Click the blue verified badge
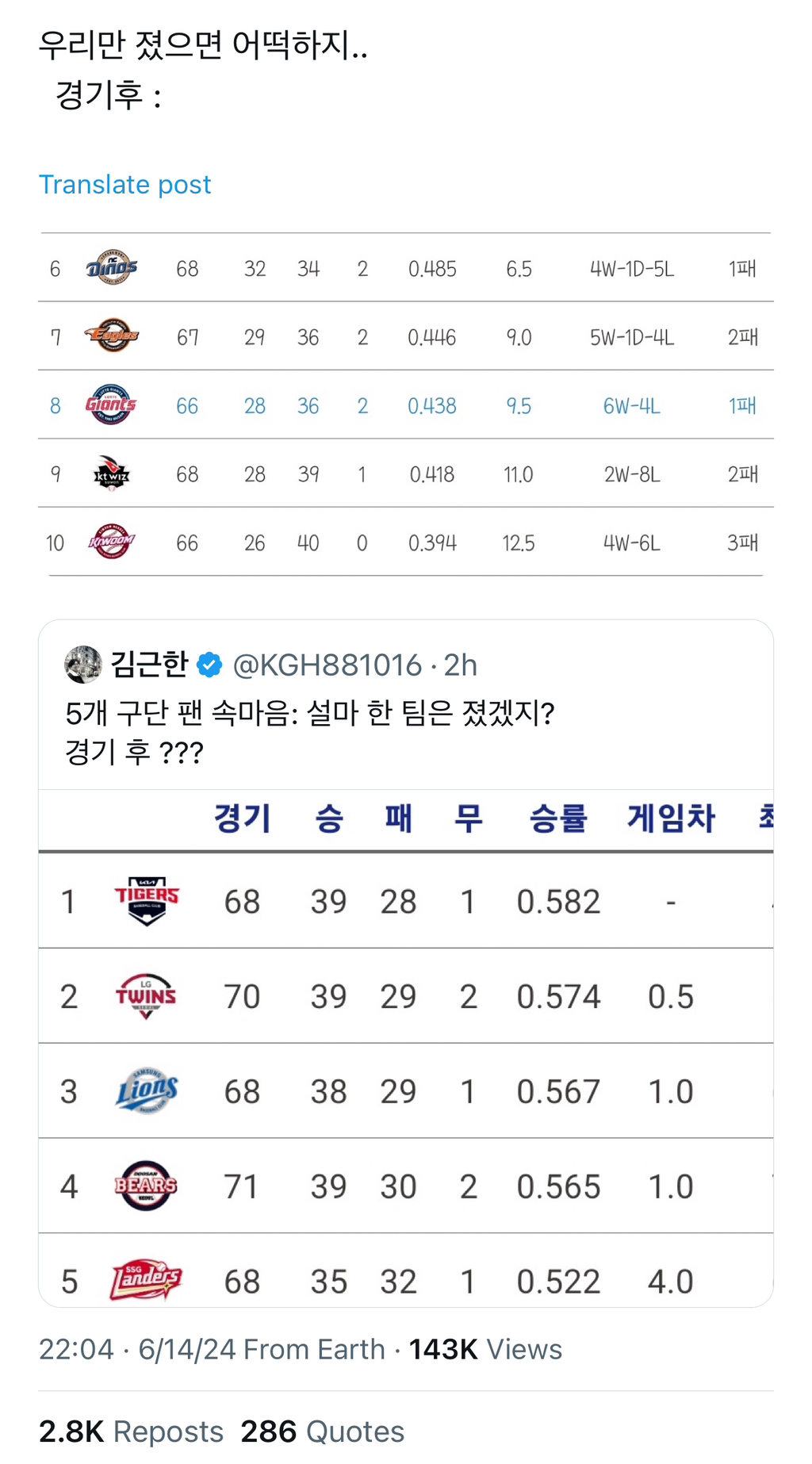This screenshot has width=812, height=1464. pos(209,665)
